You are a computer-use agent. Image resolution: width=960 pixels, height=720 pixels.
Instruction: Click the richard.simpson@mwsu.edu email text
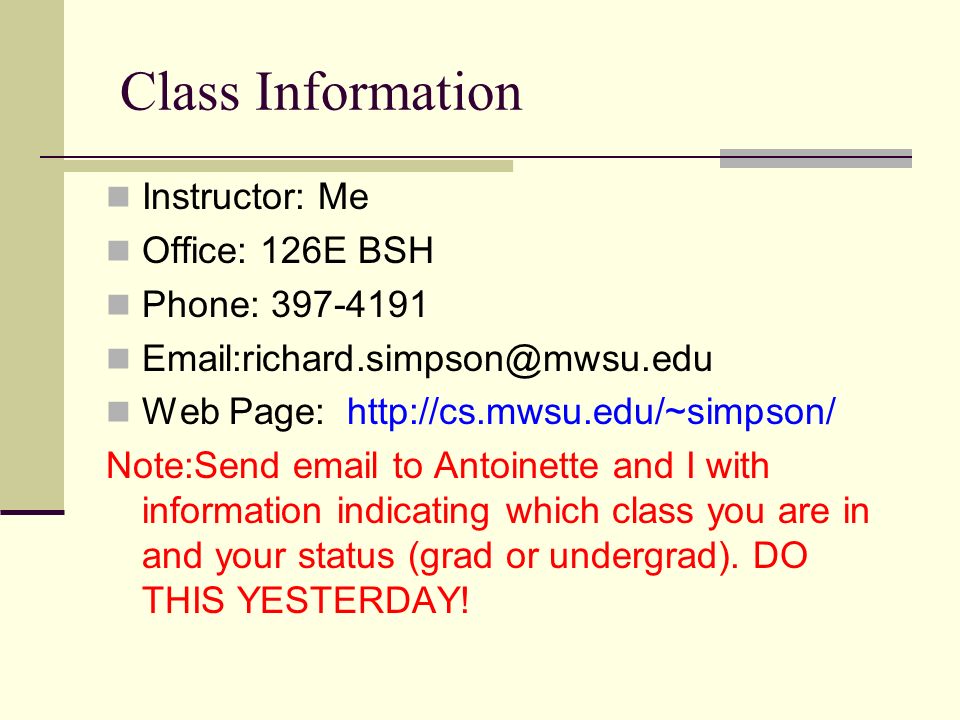click(477, 358)
